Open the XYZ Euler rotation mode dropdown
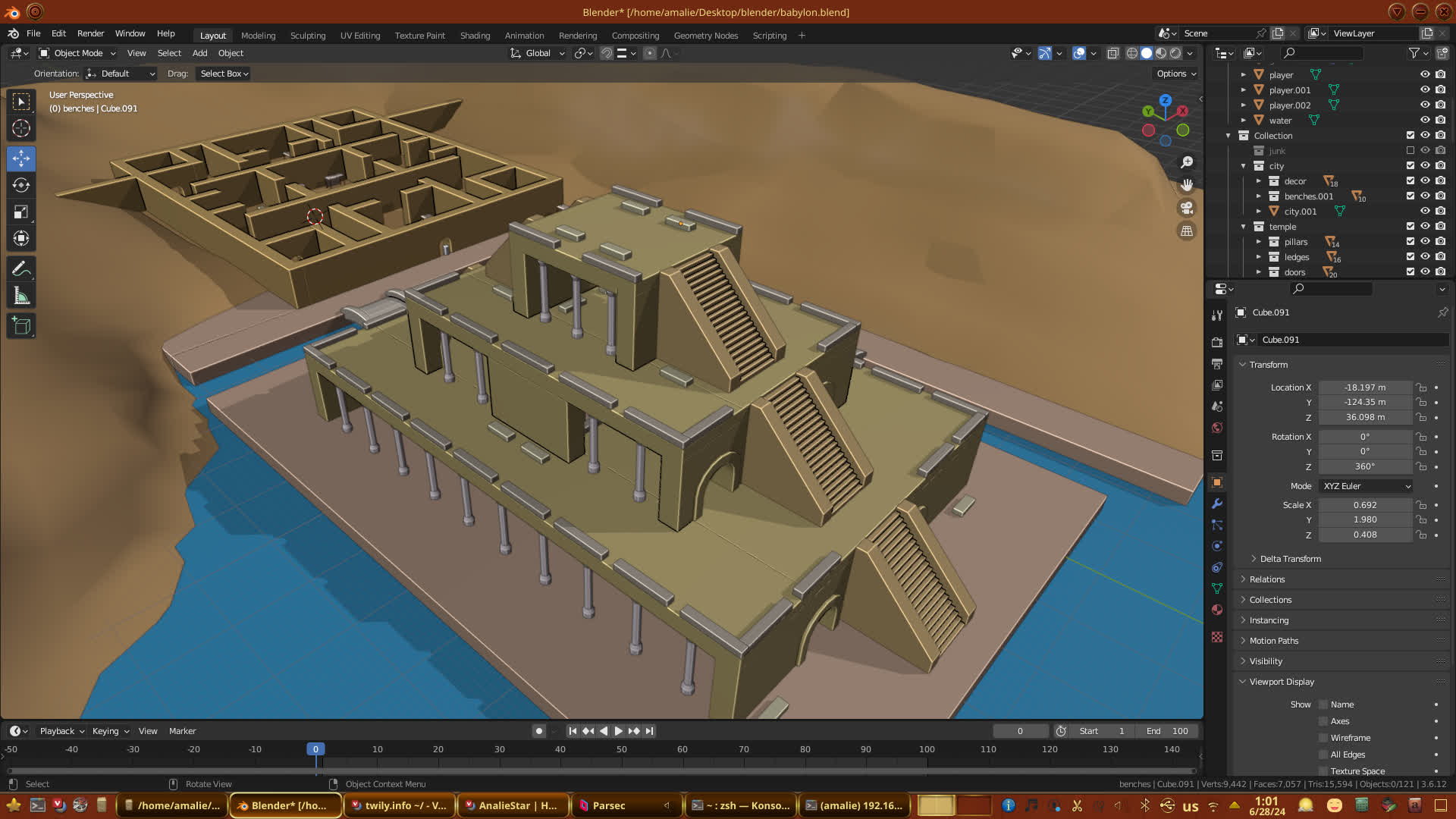The image size is (1456, 819). click(x=1366, y=486)
